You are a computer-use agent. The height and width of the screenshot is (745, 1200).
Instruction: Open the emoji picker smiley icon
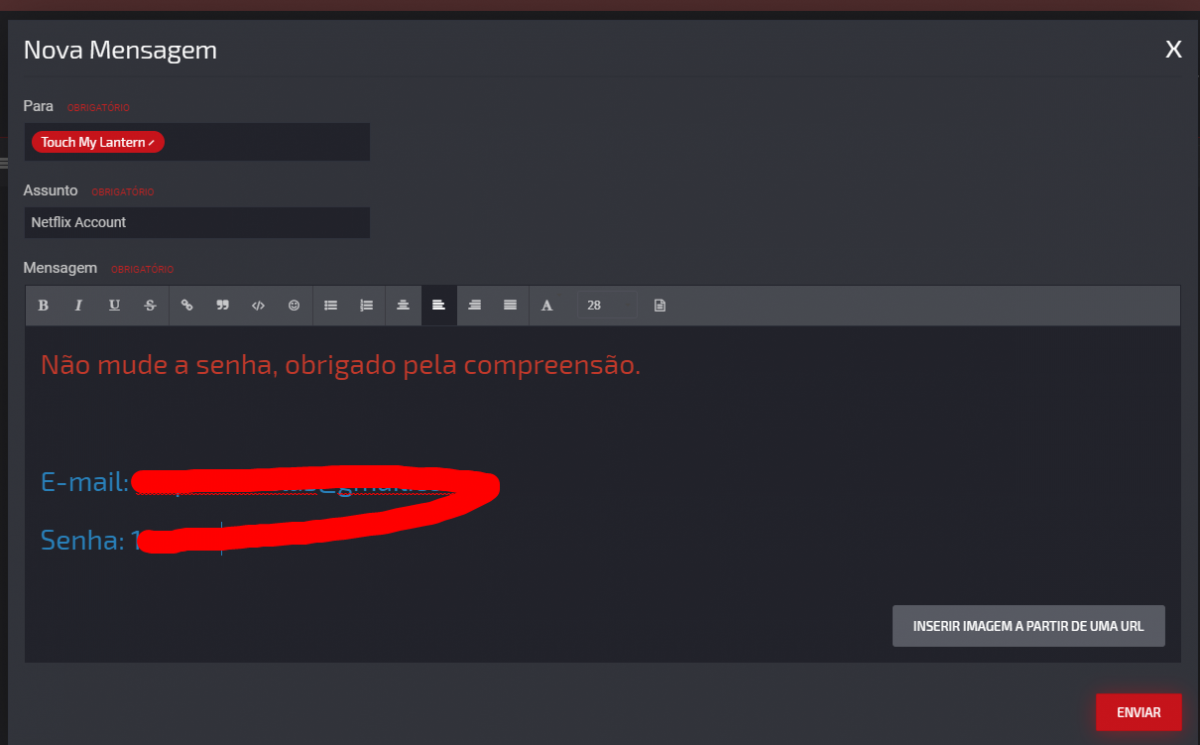pos(294,305)
